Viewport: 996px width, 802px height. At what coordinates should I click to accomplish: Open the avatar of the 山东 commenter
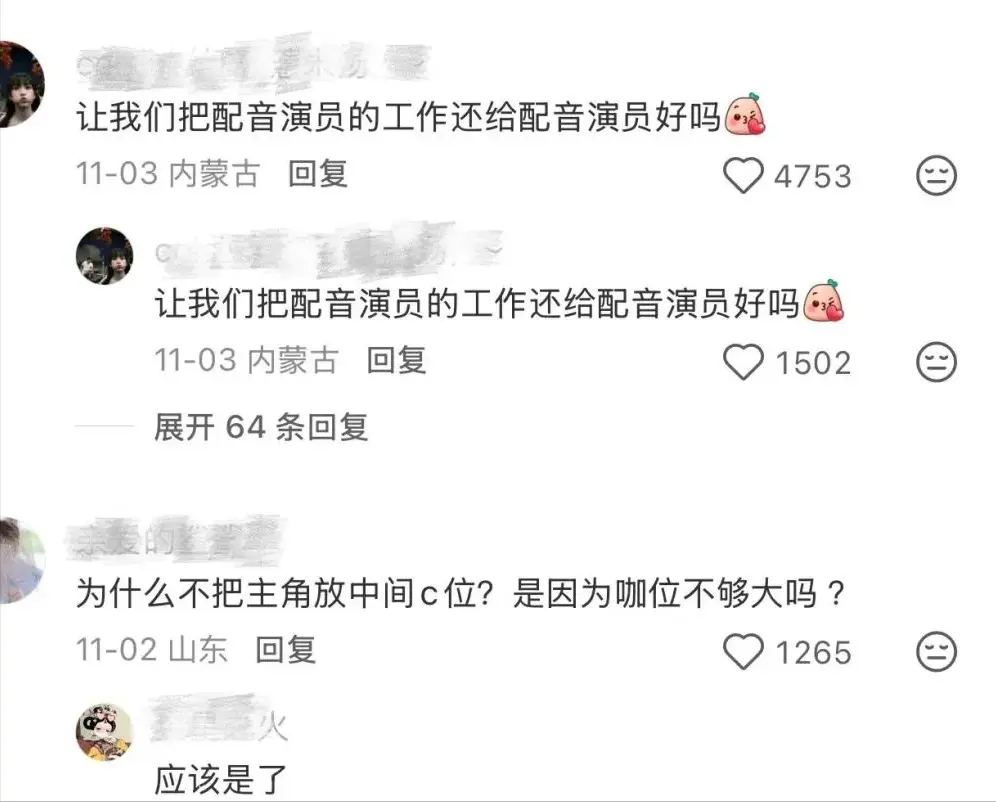point(22,561)
